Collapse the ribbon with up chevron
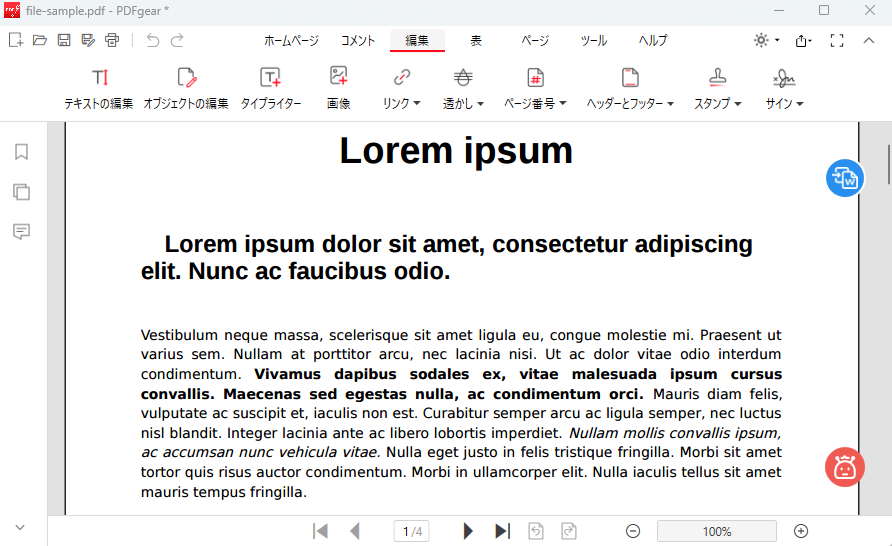 [x=869, y=40]
